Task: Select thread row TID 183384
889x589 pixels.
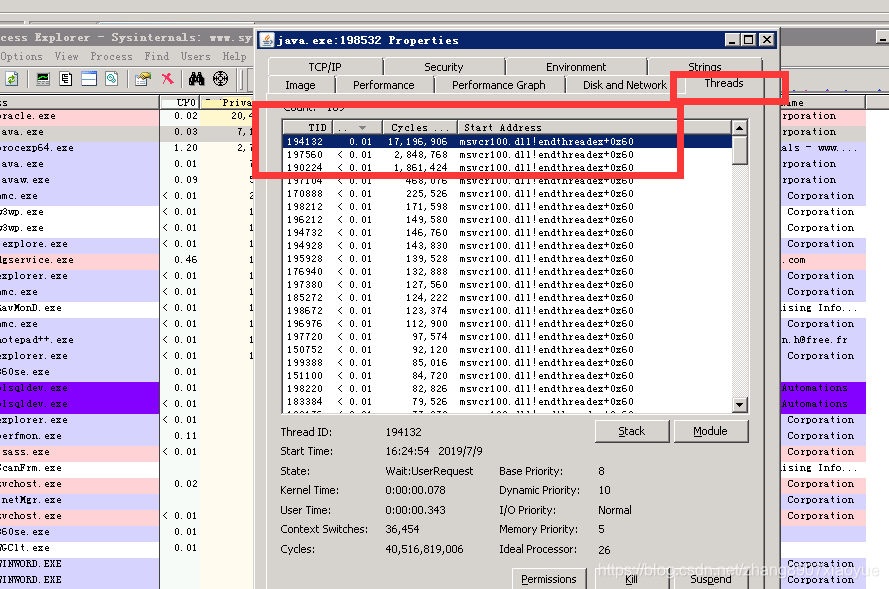Action: click(x=507, y=401)
